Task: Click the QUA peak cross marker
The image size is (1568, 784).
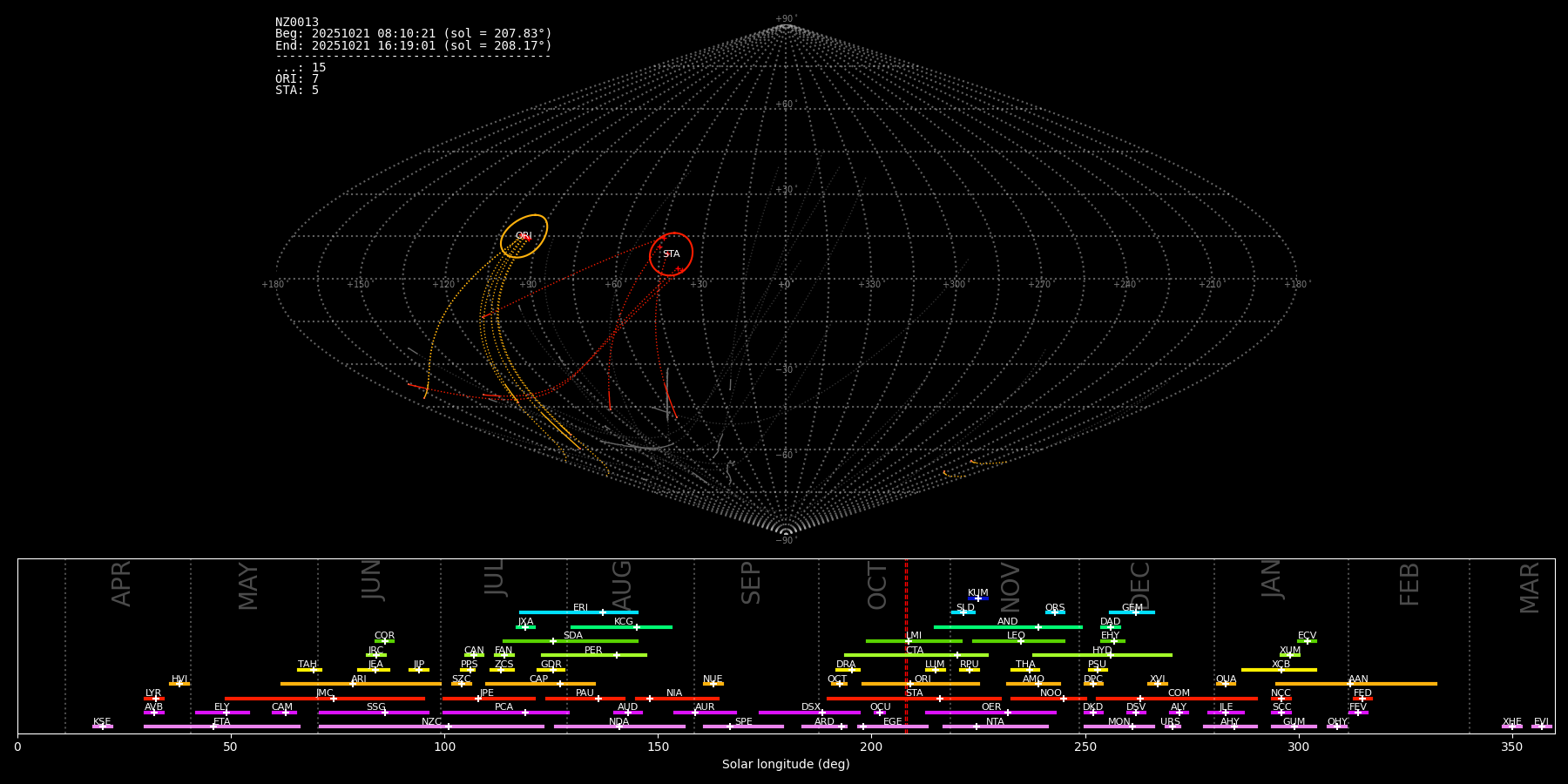Action: [1226, 684]
